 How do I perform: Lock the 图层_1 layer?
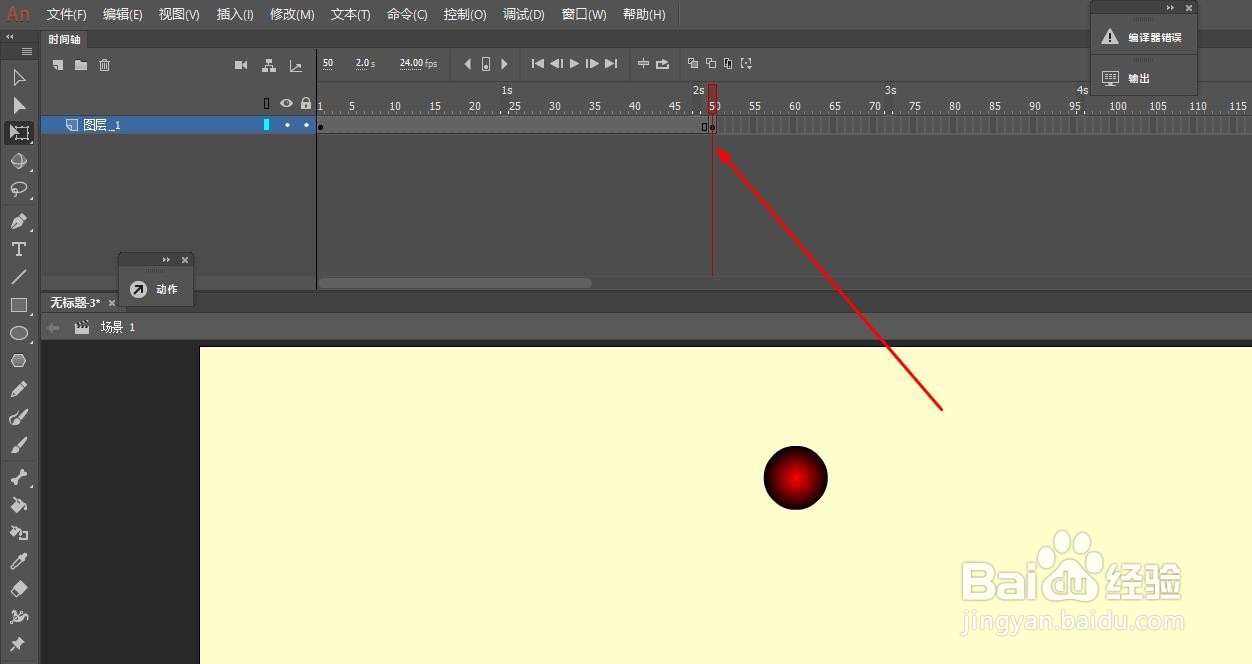click(x=306, y=124)
